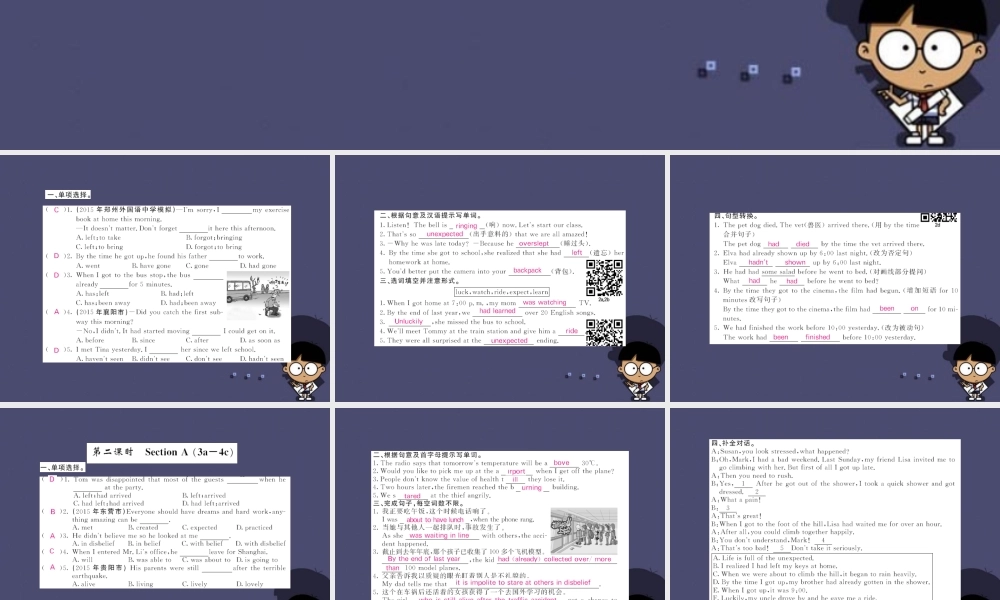The image size is (1000, 600).
Task: Open the three-dot options below slide two
Action: (582, 375)
